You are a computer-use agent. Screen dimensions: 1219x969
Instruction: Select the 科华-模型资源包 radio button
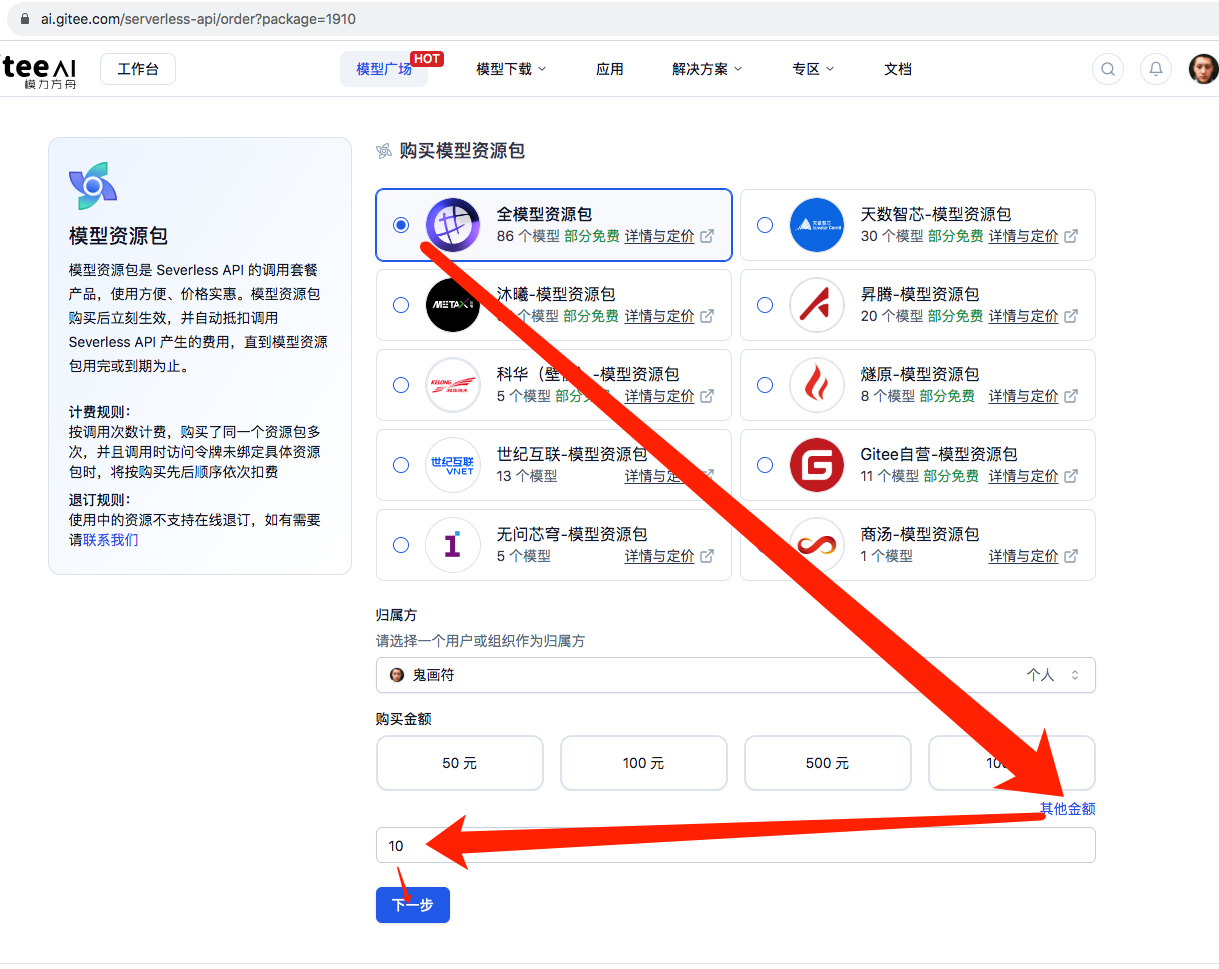click(x=401, y=385)
